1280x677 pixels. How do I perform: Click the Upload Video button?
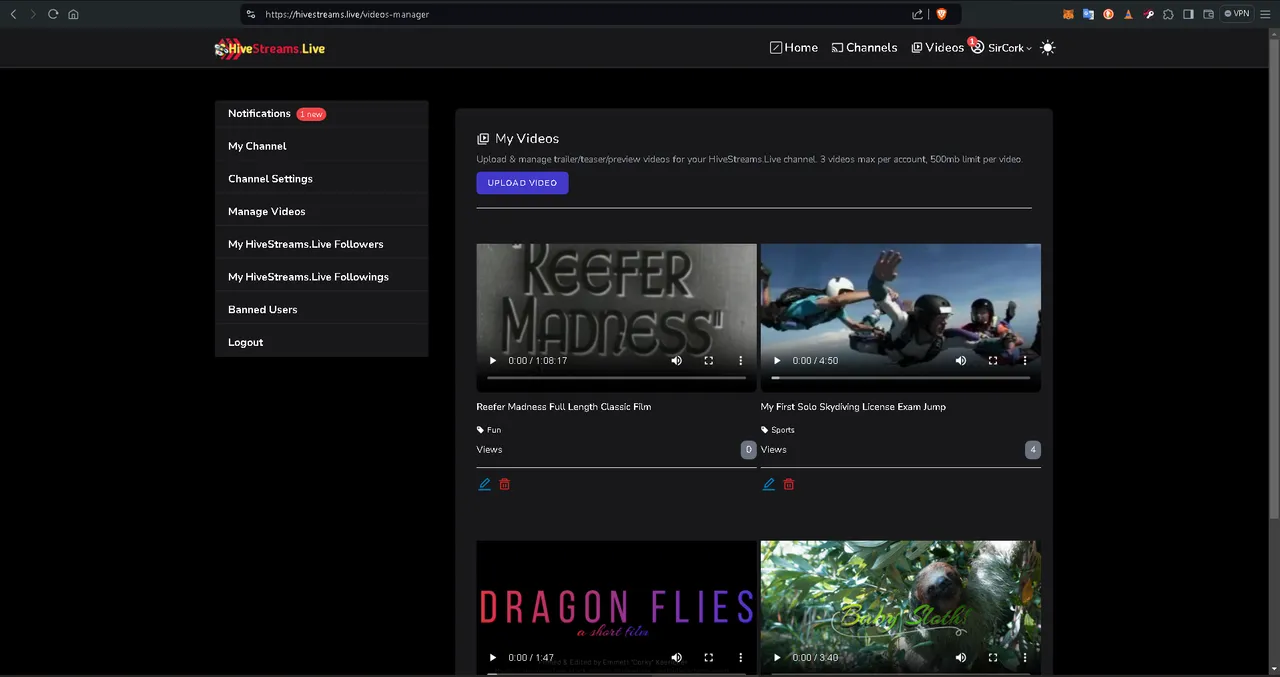tap(522, 183)
